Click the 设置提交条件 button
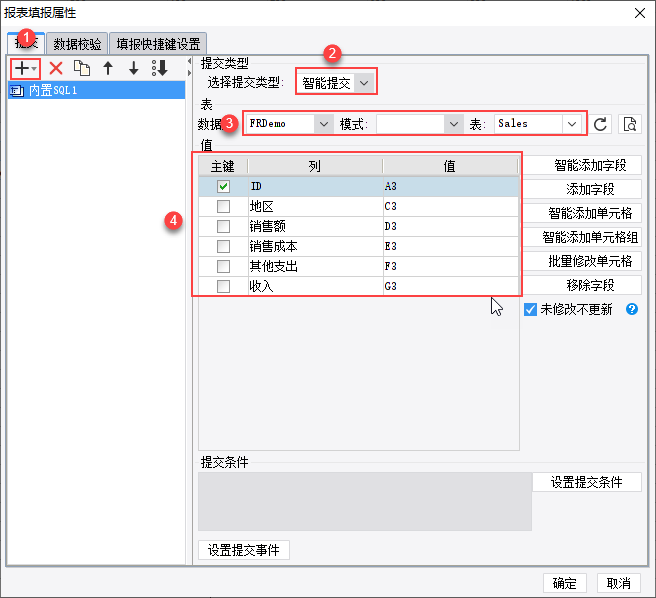The height and width of the screenshot is (598, 656). pyautogui.click(x=587, y=482)
